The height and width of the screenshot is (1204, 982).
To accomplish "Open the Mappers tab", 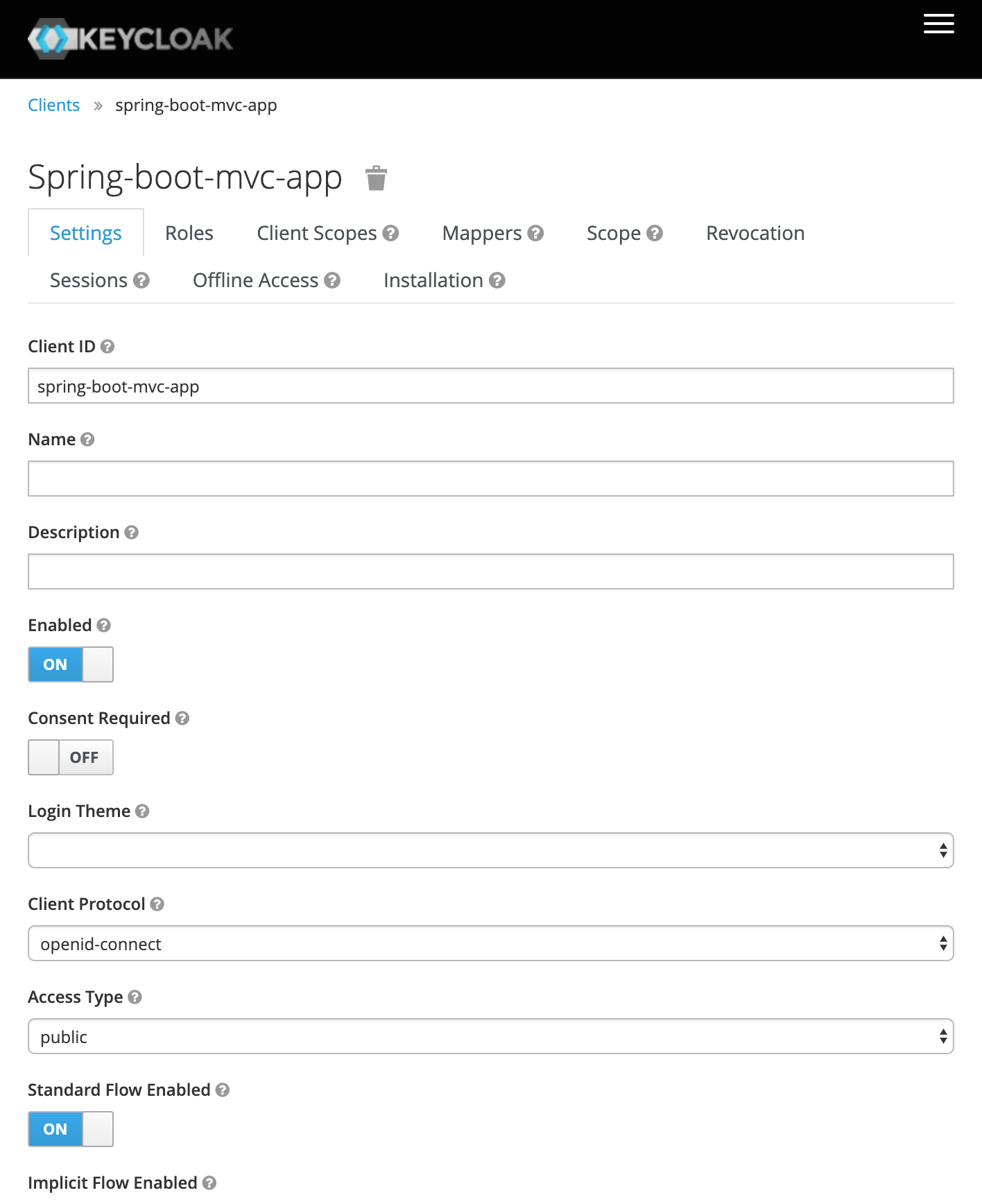I will pos(482,233).
